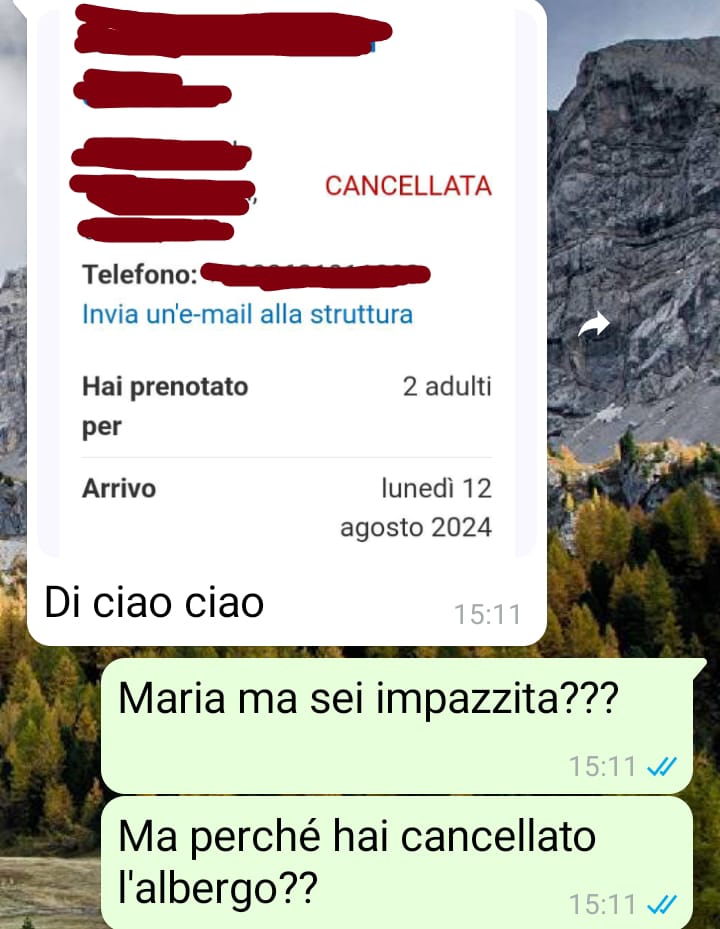Tap 15:11 timestamp under 'Maria ma sei impazzita???'
The image size is (720, 929).
tap(602, 767)
